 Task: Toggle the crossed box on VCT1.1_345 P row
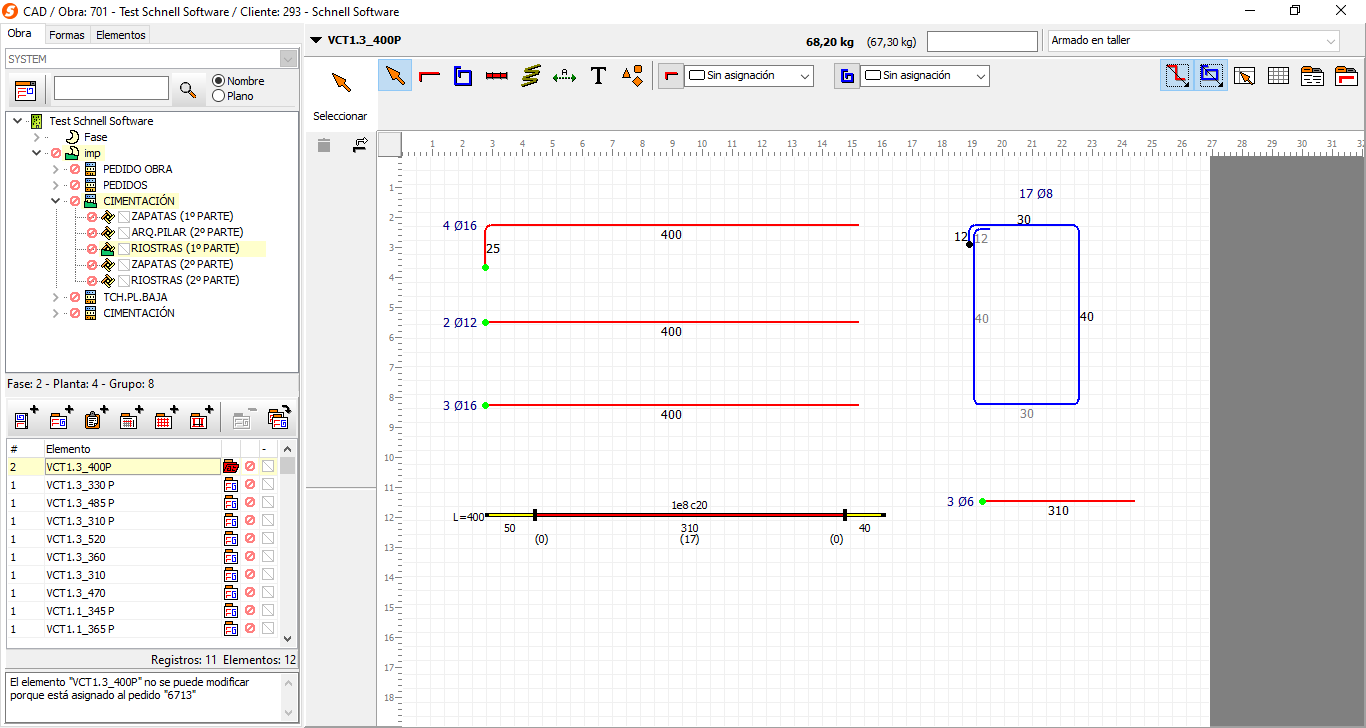268,611
